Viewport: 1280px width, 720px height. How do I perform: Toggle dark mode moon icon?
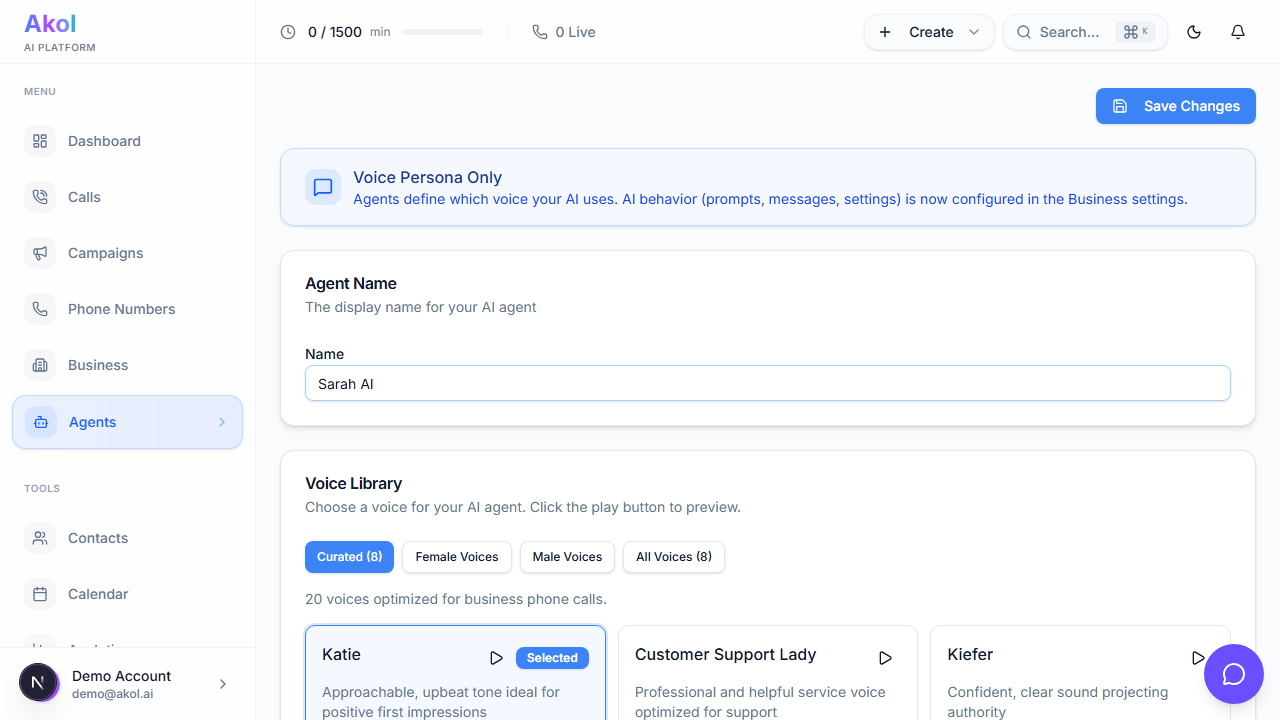(x=1194, y=32)
